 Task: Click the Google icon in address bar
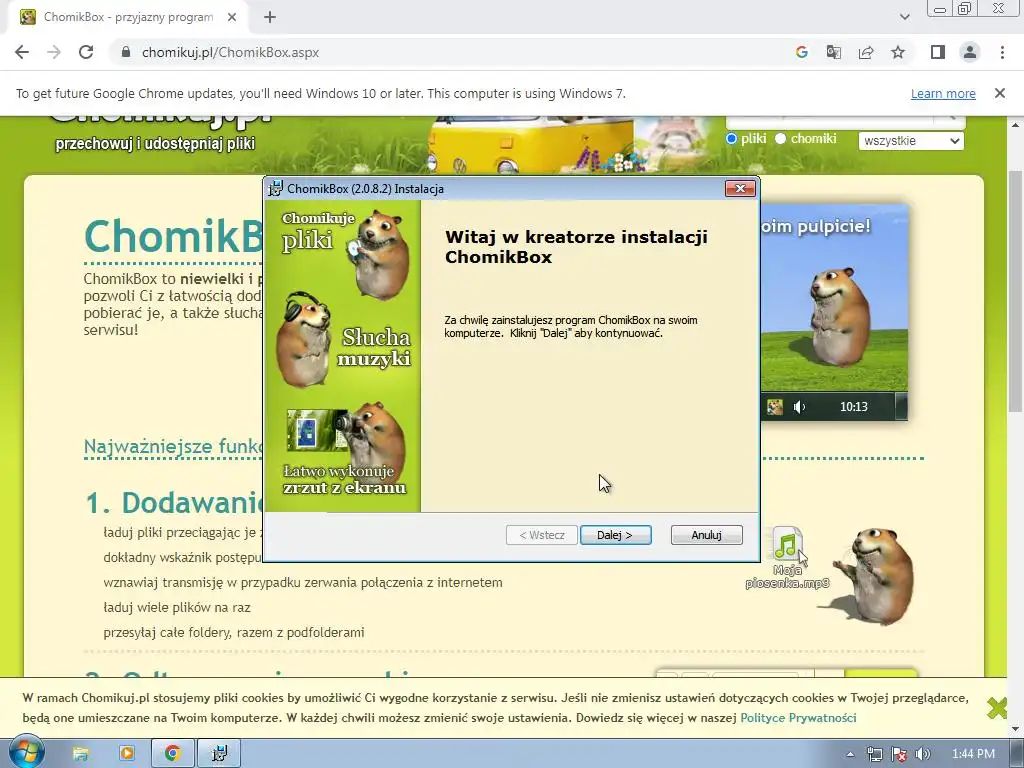tap(801, 52)
